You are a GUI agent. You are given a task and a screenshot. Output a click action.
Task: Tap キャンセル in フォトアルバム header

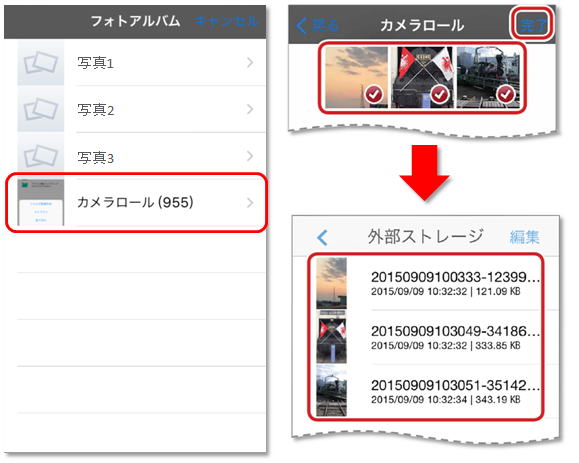[x=227, y=21]
